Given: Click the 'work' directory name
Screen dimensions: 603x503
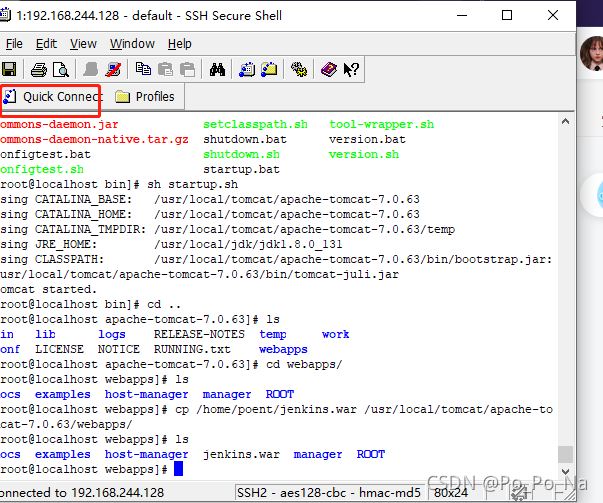Looking at the screenshot, I should (x=336, y=335).
